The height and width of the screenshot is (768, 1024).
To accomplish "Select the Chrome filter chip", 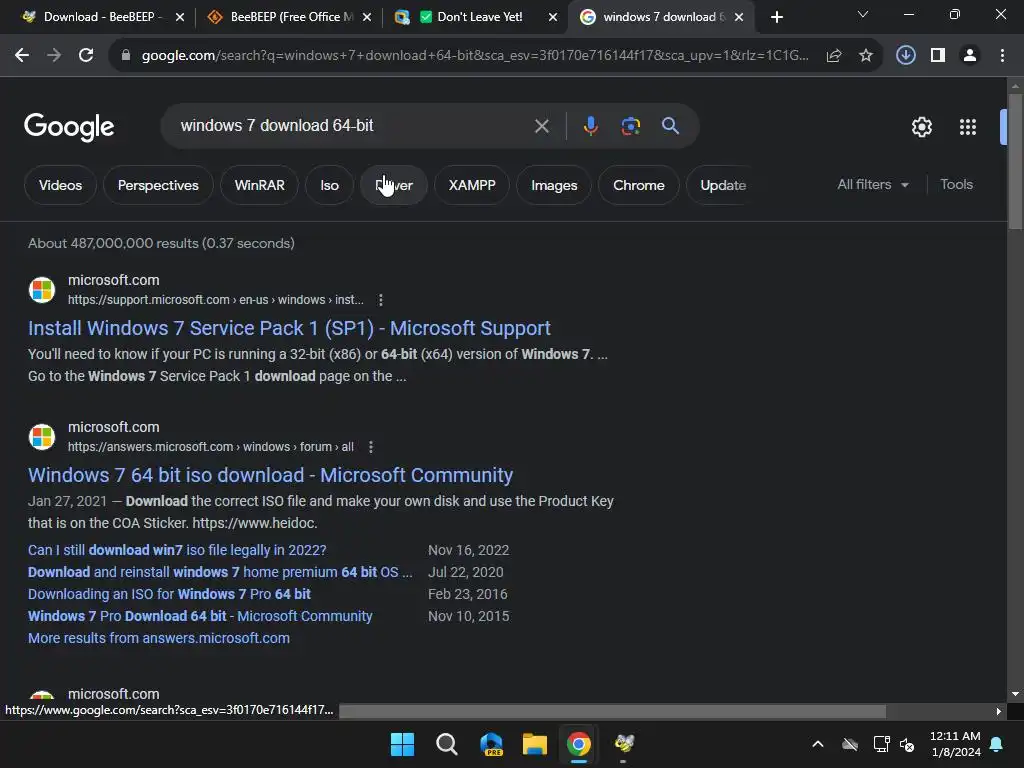I will click(x=639, y=185).
